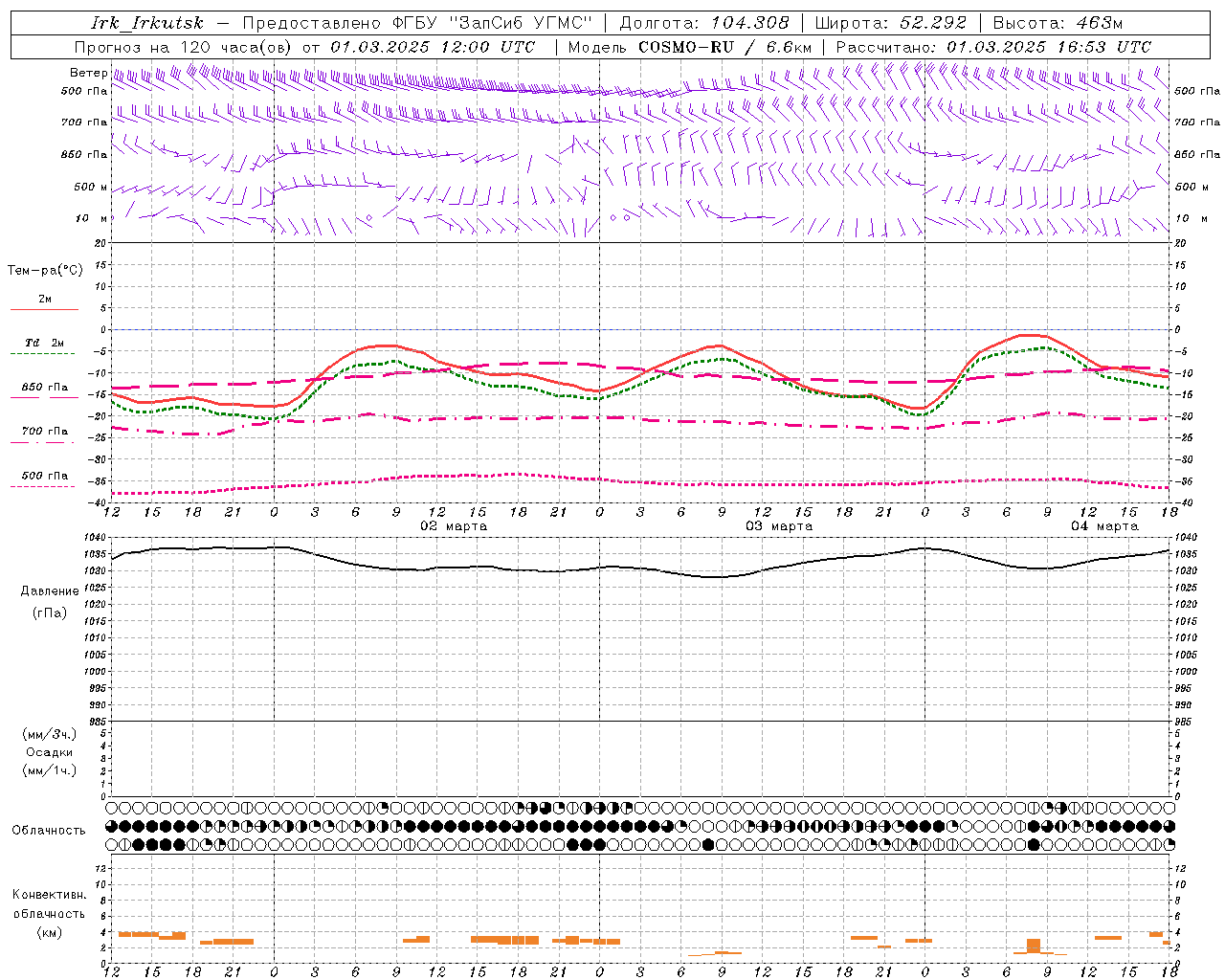
Task: Click the 'Ветер' wind label
Action: pyautogui.click(x=88, y=73)
